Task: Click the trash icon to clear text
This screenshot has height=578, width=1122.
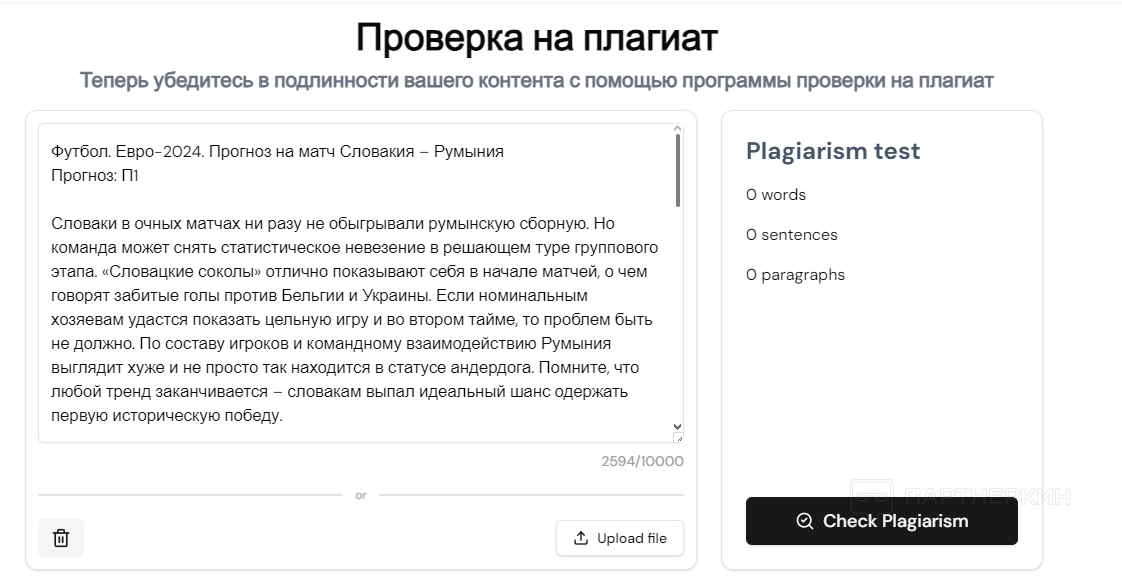Action: [x=61, y=538]
